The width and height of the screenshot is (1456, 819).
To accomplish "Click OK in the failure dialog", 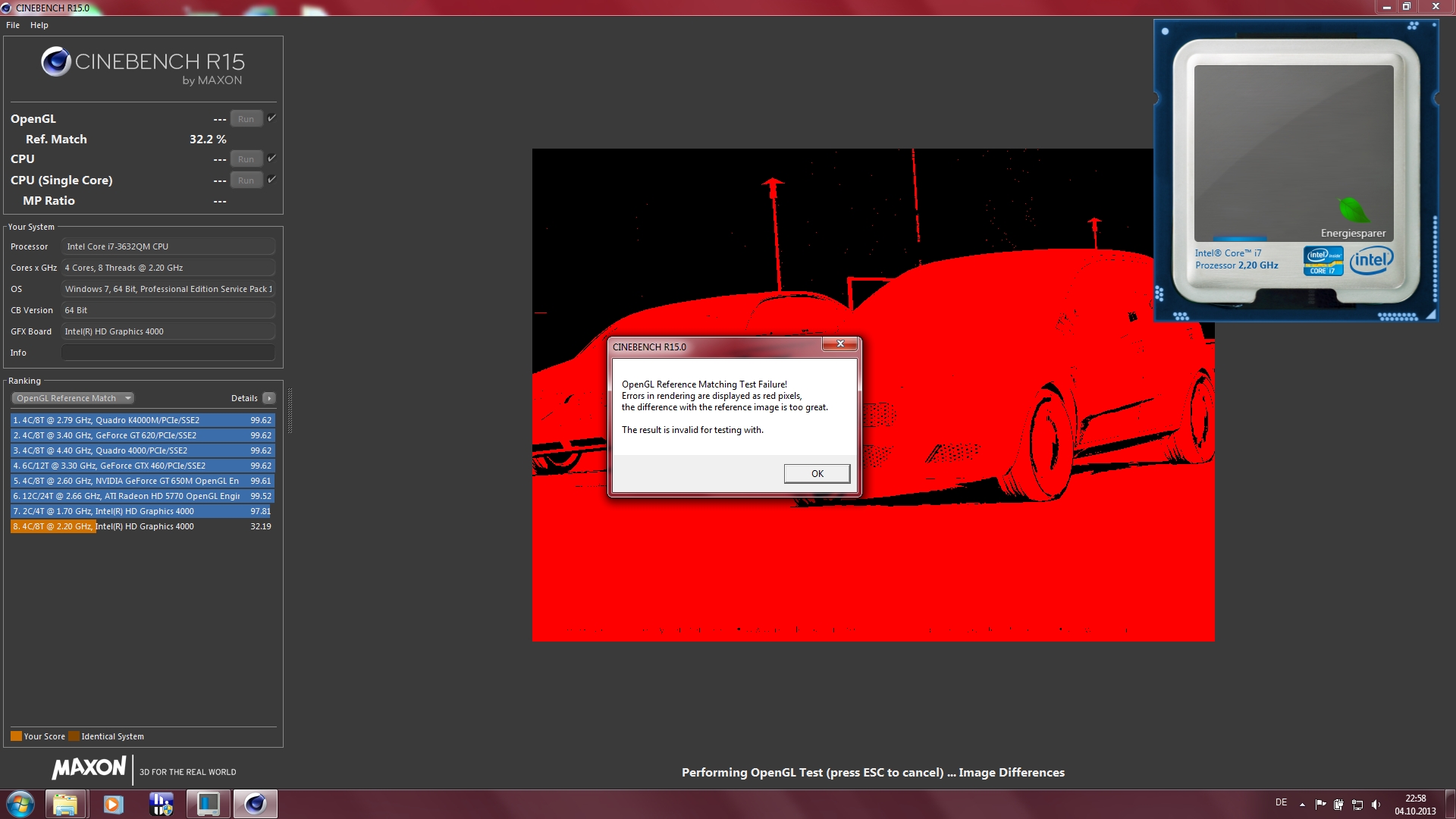I will point(817,474).
